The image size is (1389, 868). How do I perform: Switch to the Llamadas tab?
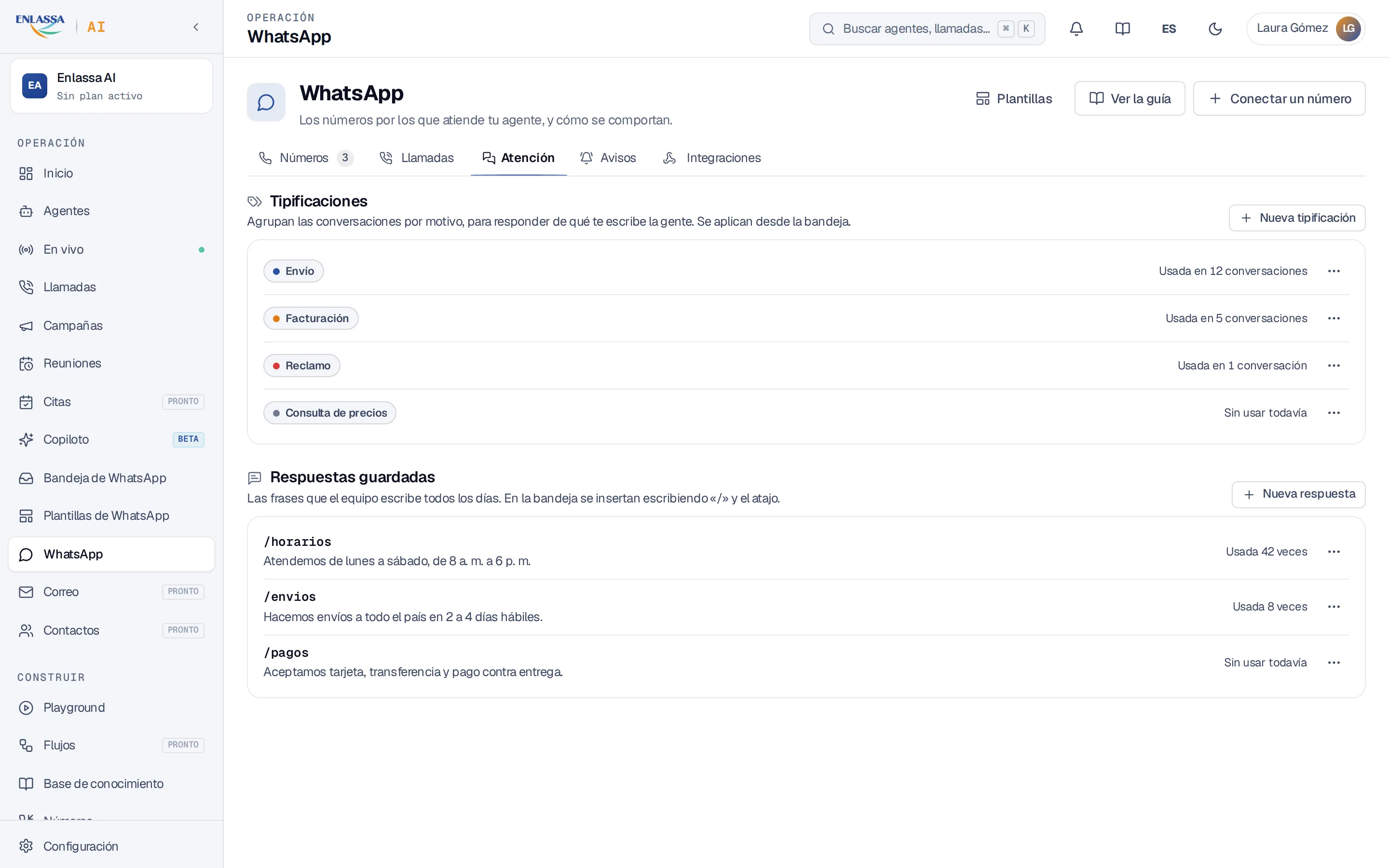[417, 158]
